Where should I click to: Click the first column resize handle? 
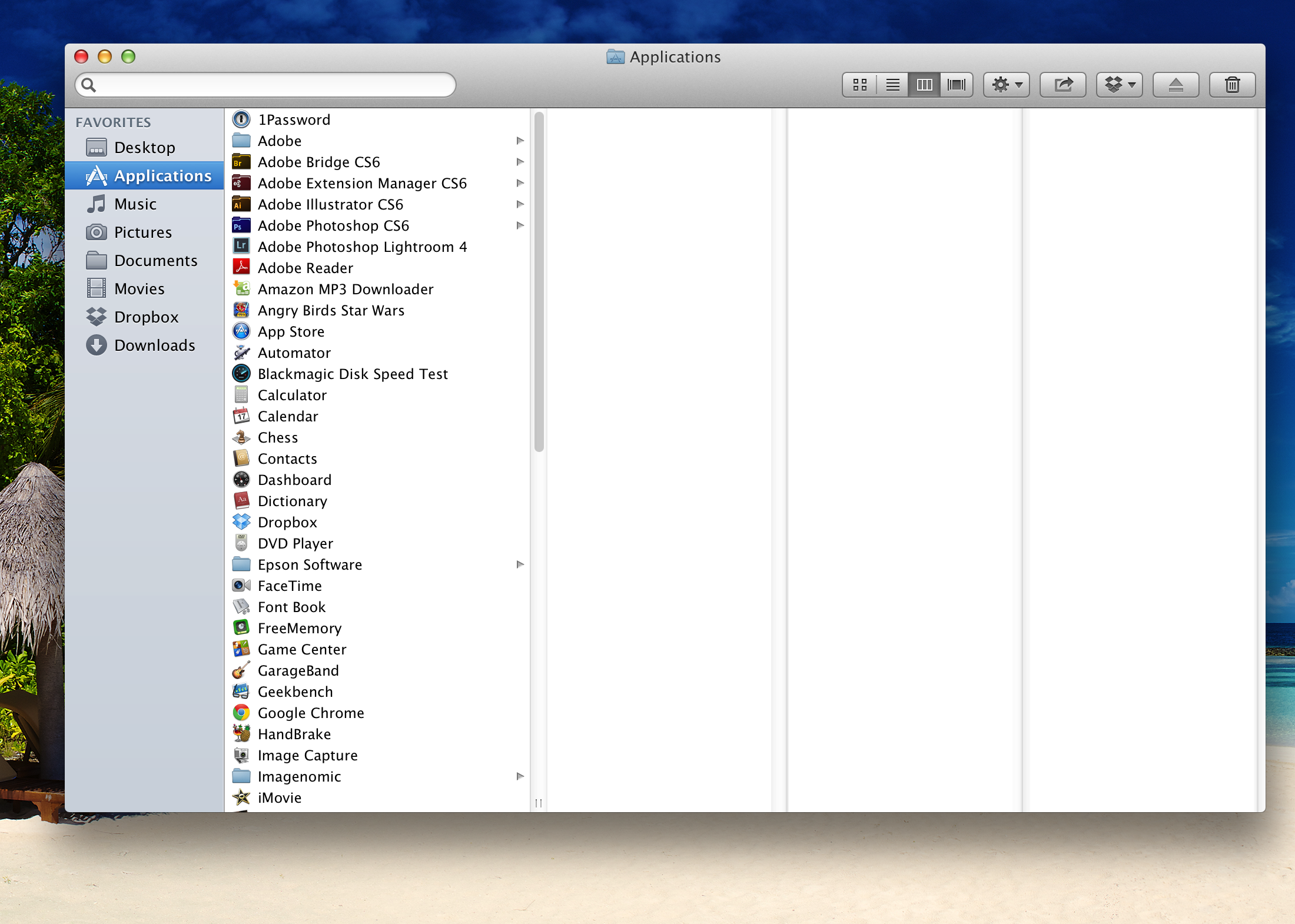click(539, 803)
